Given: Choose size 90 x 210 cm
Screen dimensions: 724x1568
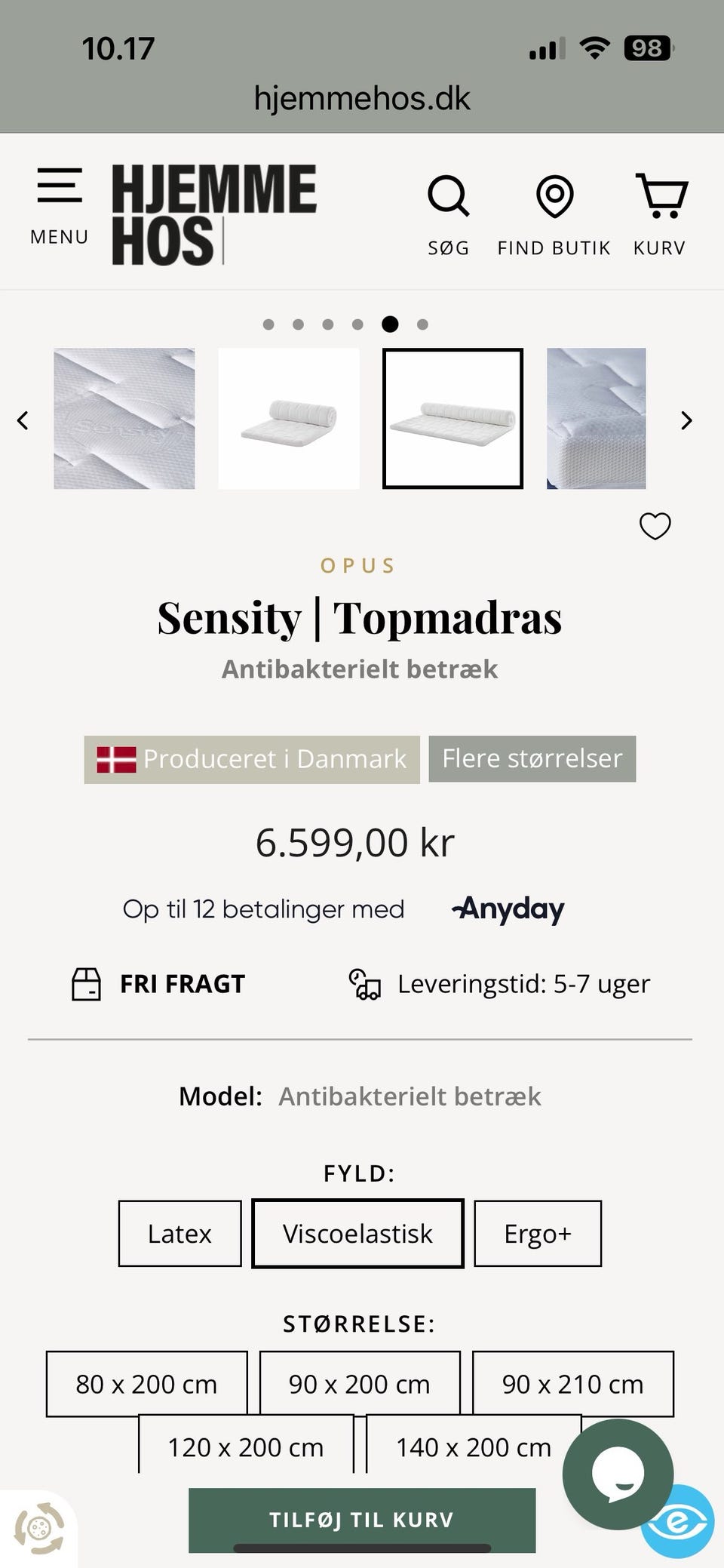Looking at the screenshot, I should [x=572, y=1384].
